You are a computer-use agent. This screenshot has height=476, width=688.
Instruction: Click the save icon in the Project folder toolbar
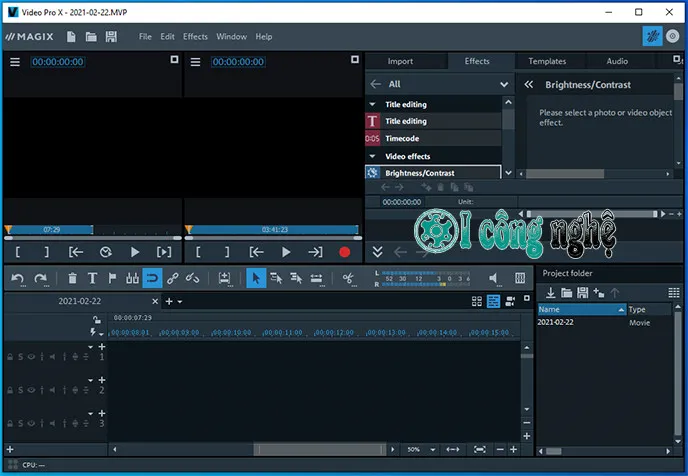(583, 293)
